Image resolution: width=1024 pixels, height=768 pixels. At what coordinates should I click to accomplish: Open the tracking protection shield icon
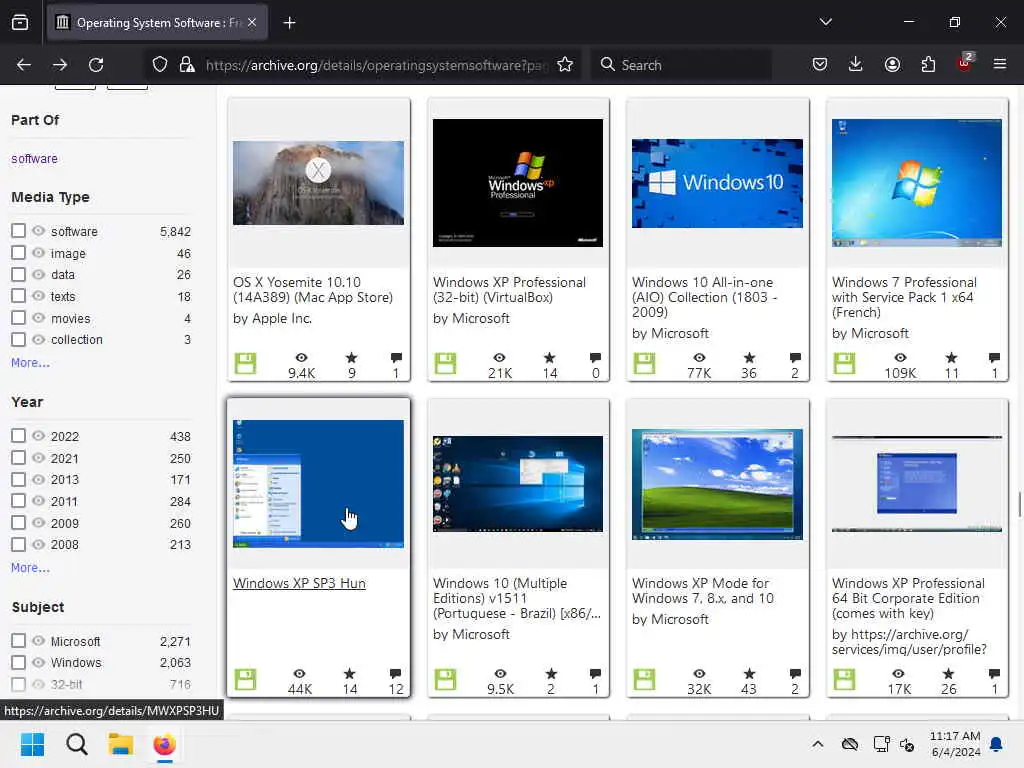tap(160, 65)
